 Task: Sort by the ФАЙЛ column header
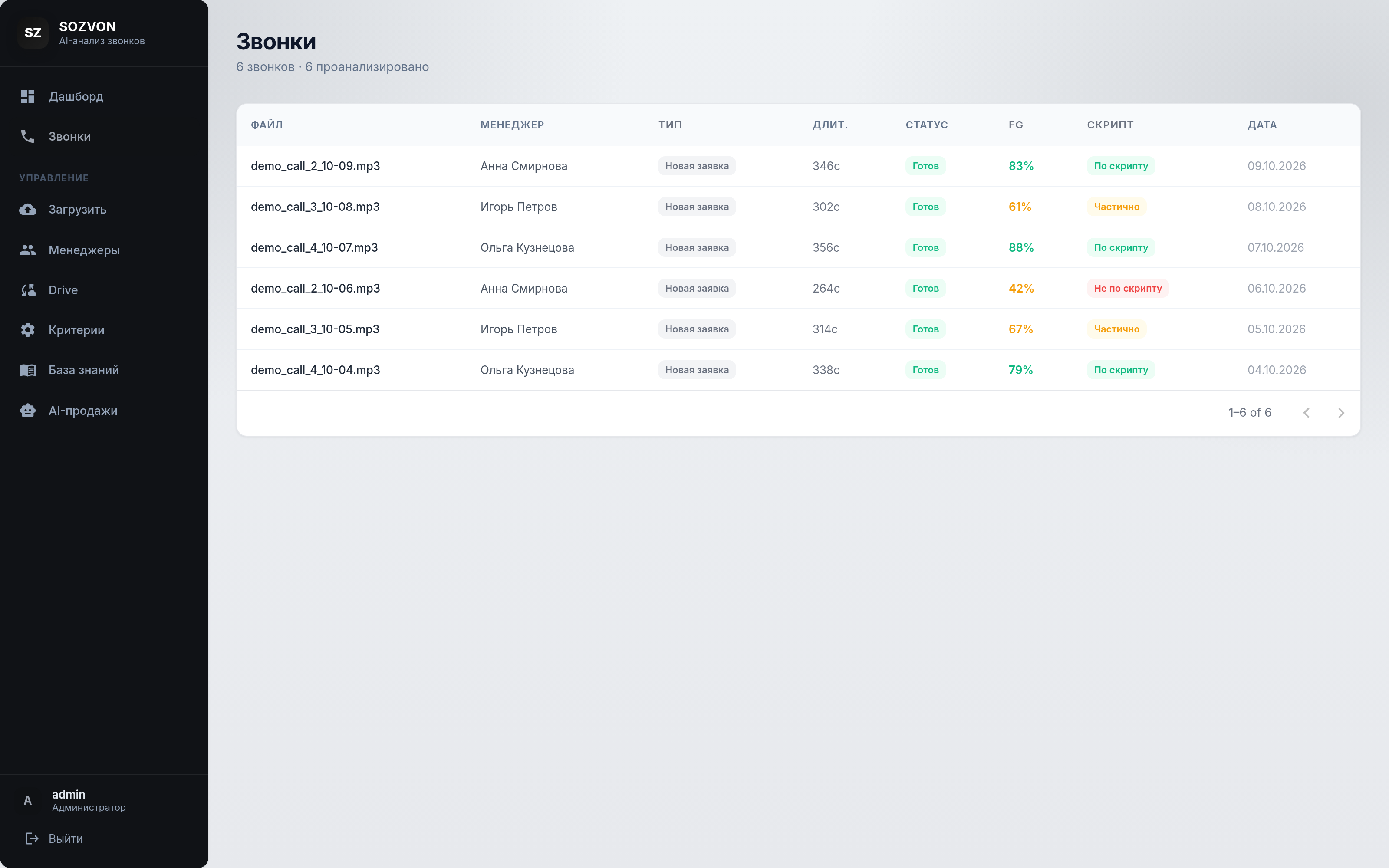tap(267, 125)
